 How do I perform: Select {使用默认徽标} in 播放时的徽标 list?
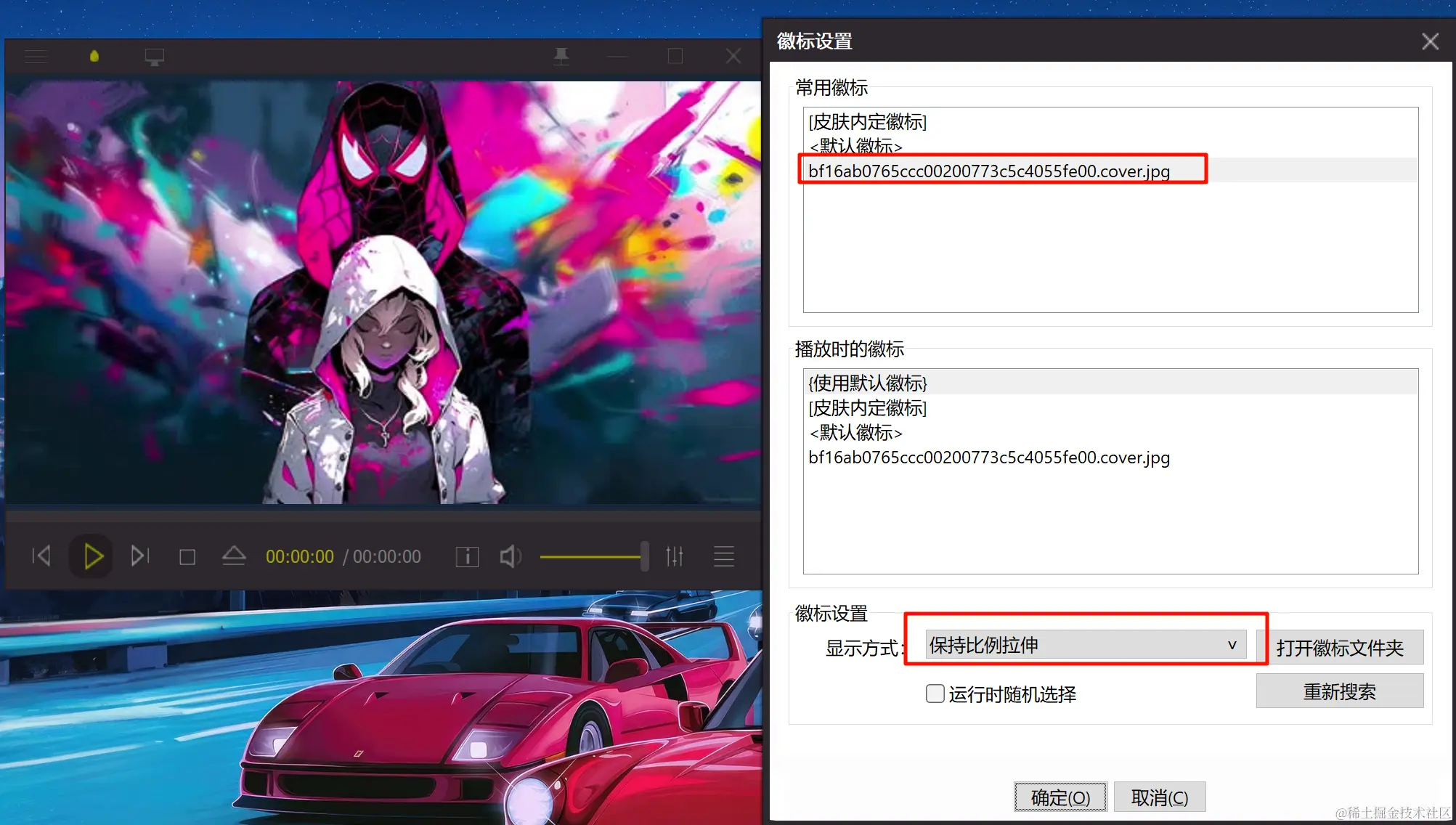tap(868, 383)
